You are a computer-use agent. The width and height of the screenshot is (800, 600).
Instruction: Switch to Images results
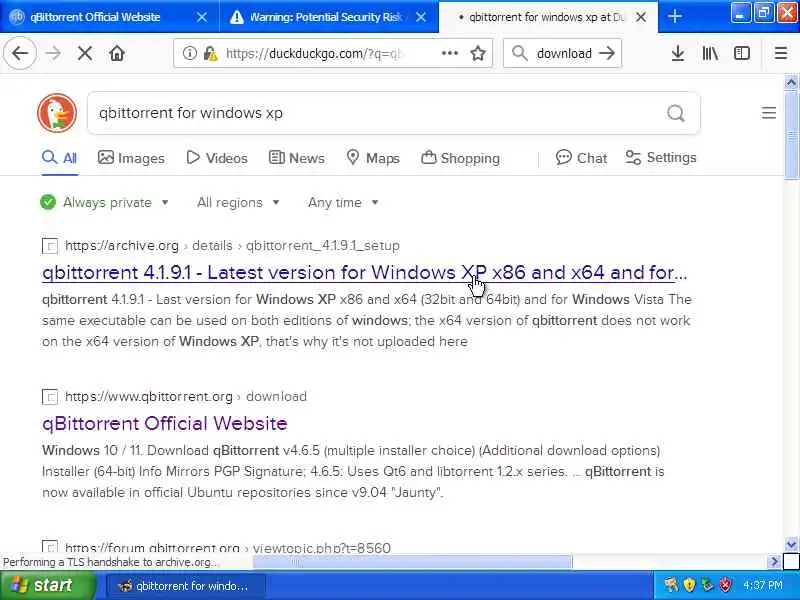click(x=131, y=158)
